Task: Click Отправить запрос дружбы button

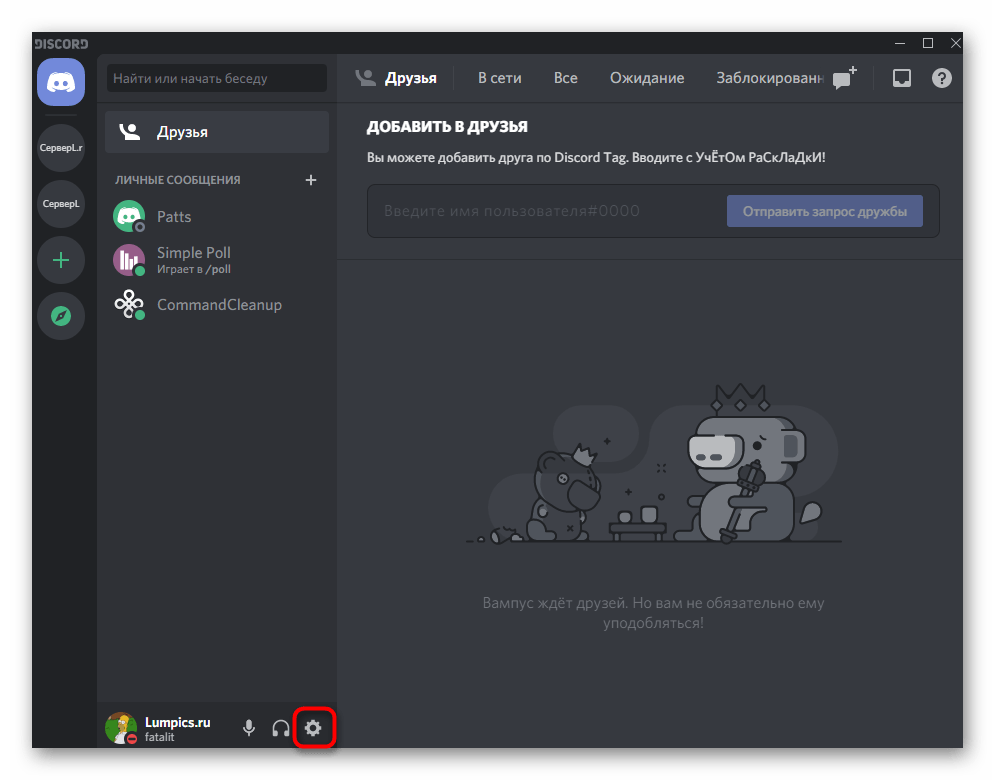Action: (x=824, y=211)
